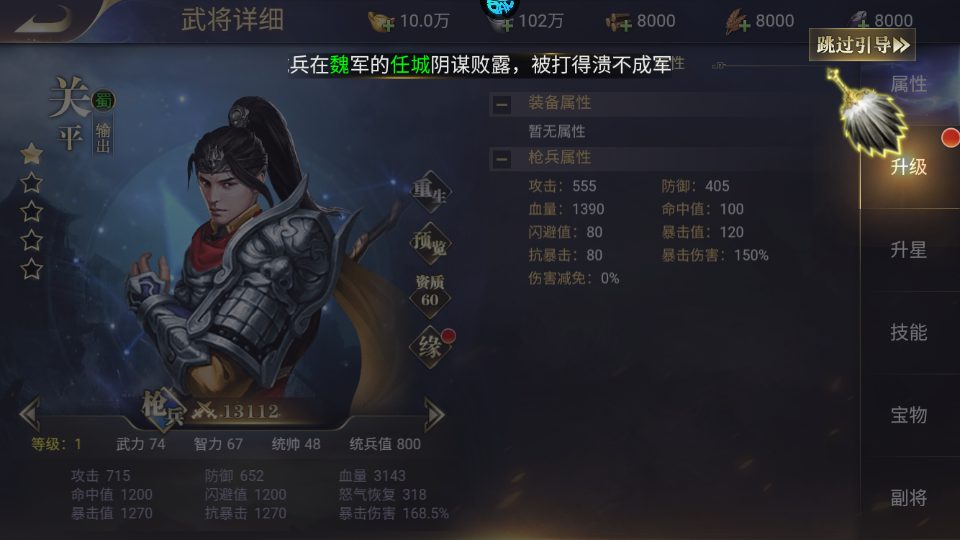Switch to the 升星 tab
This screenshot has width=960, height=540.
[x=909, y=250]
